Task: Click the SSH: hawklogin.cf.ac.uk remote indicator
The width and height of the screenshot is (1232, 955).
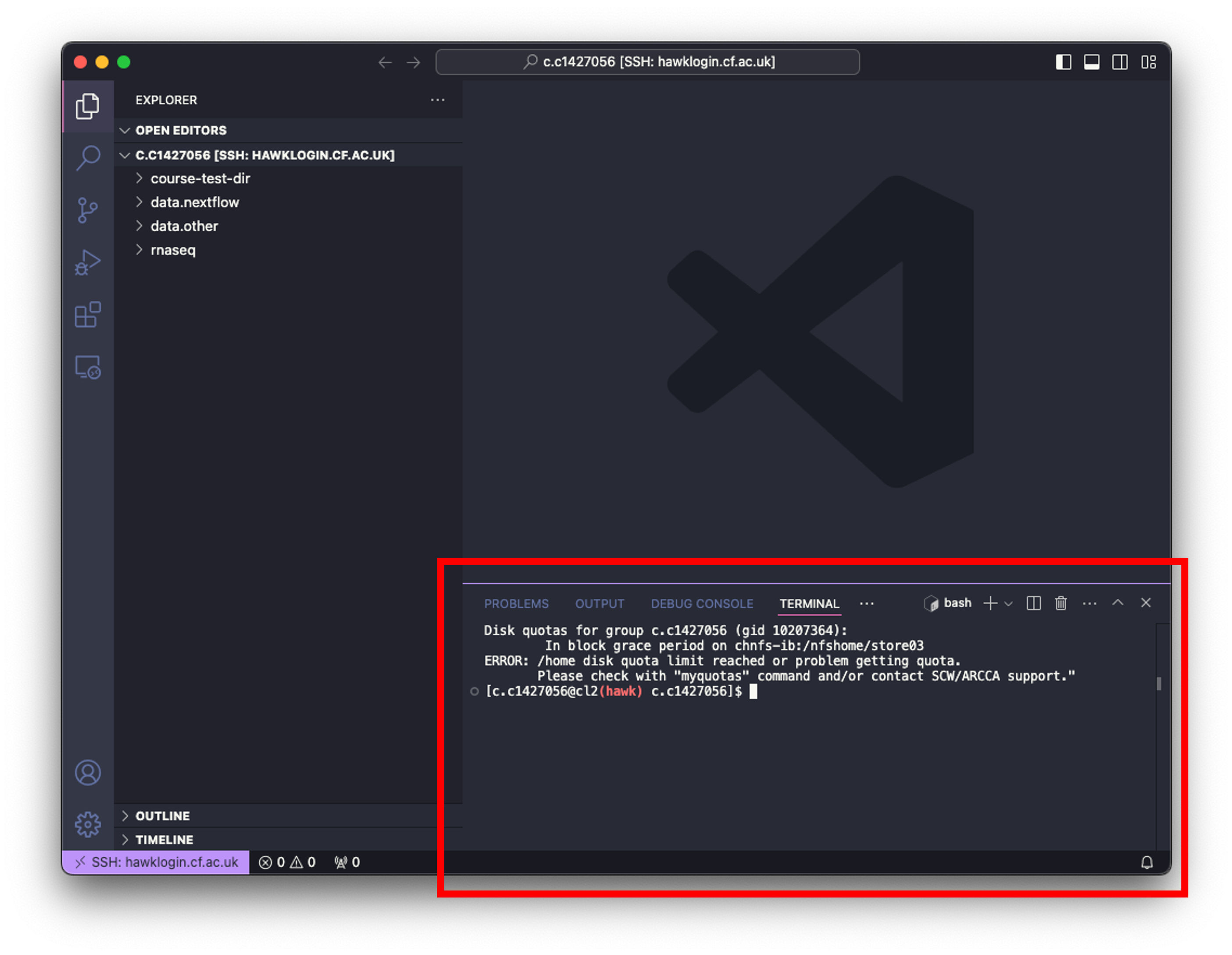Action: click(x=156, y=862)
